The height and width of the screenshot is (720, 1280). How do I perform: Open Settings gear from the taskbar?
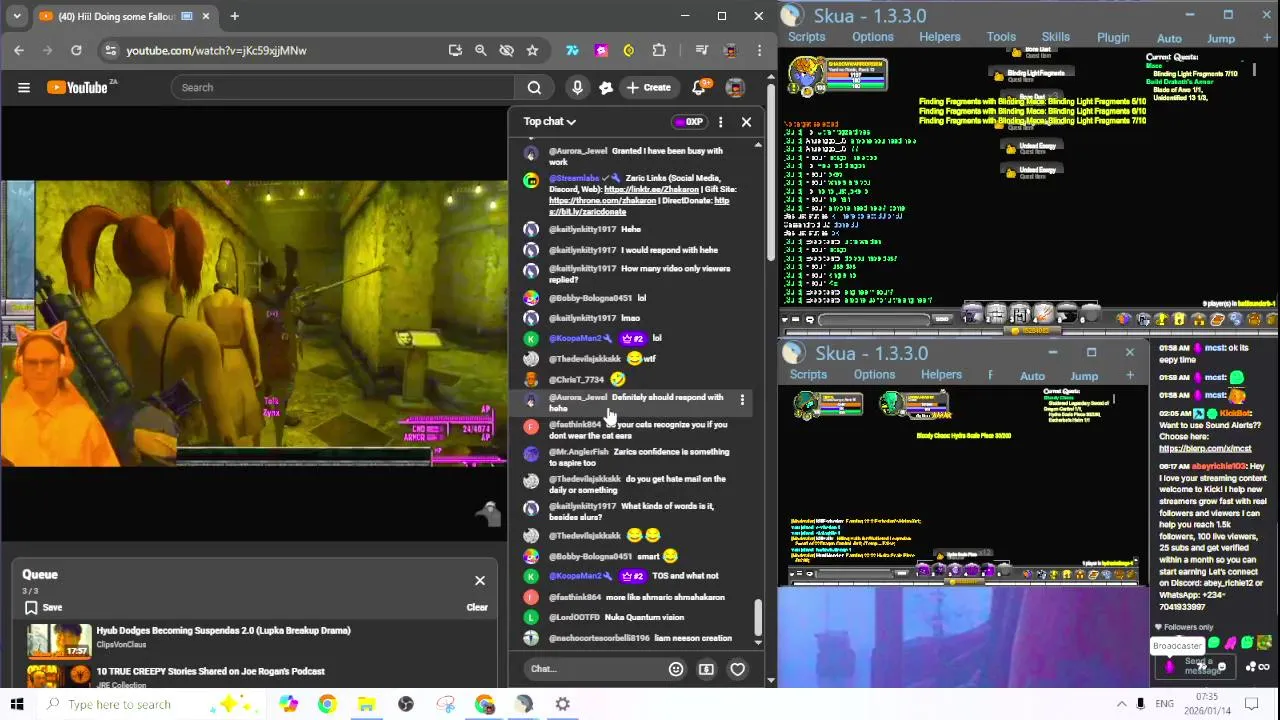(563, 704)
